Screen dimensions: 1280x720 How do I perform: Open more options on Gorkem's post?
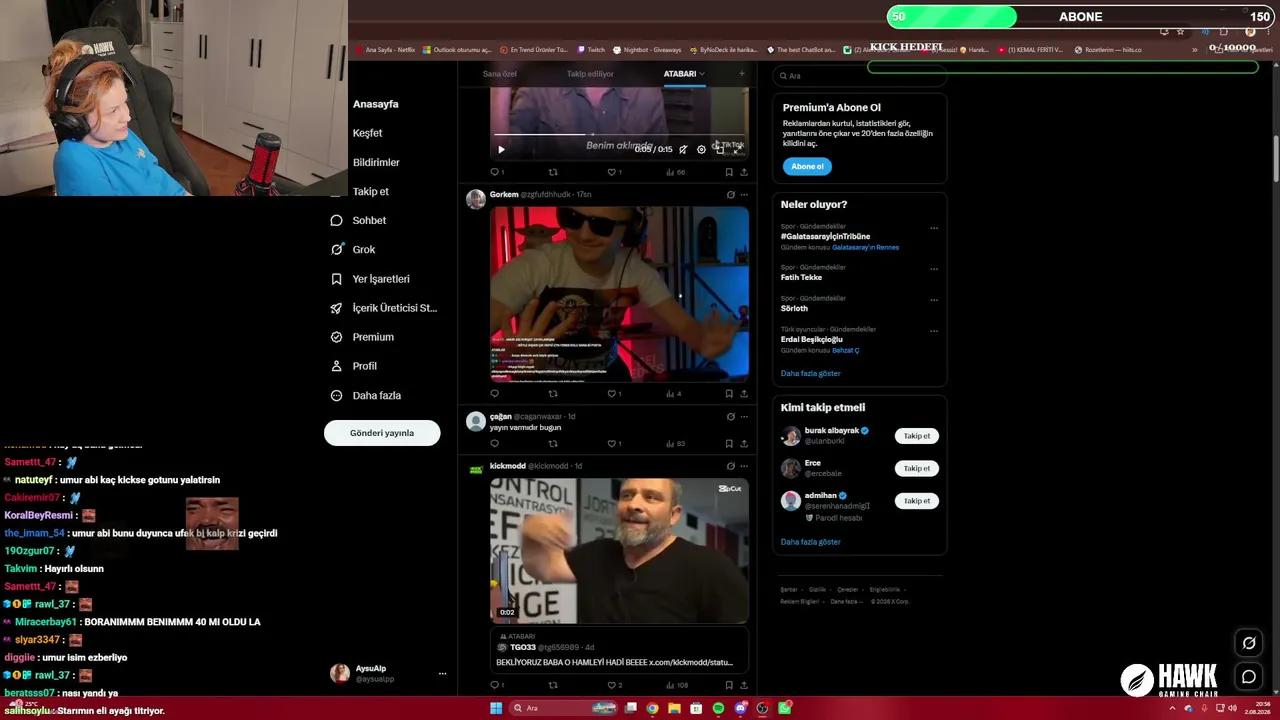point(744,195)
